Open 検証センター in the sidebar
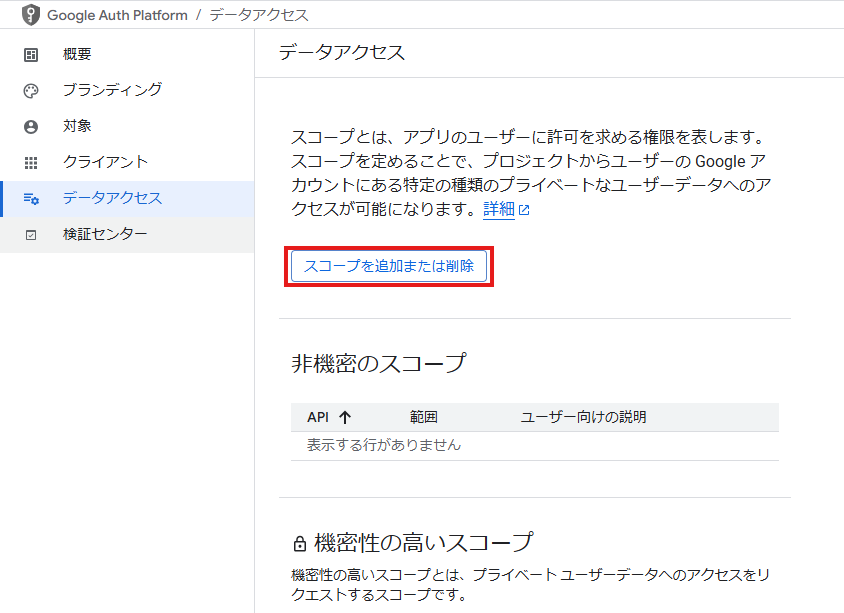The width and height of the screenshot is (844, 613). pos(127,235)
